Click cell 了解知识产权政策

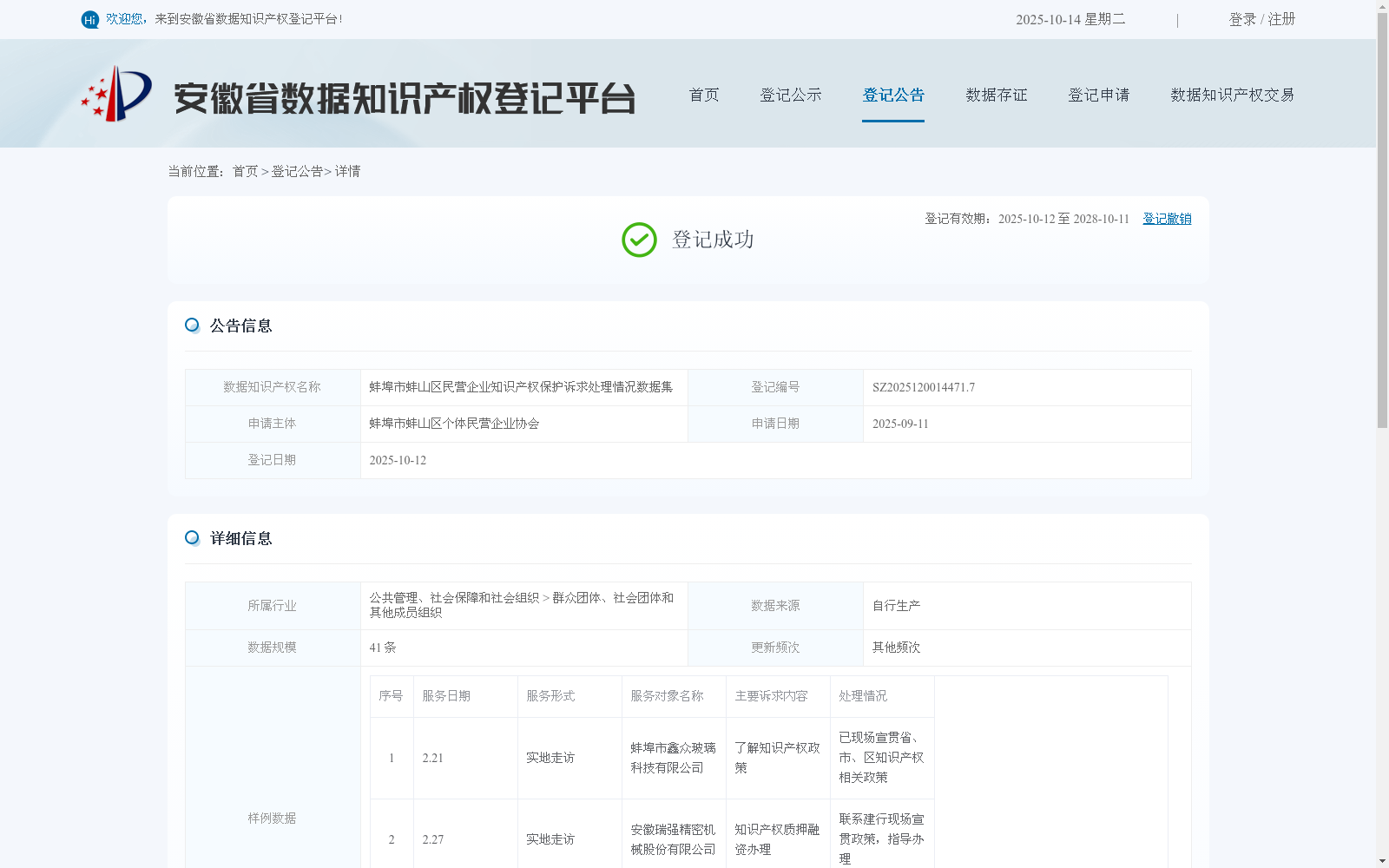coord(777,758)
